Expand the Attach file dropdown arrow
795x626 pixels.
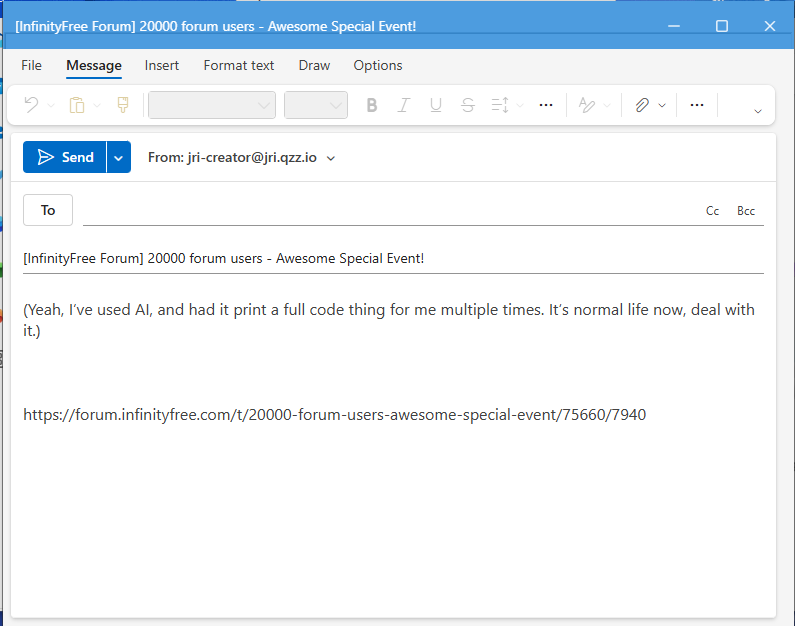click(662, 105)
